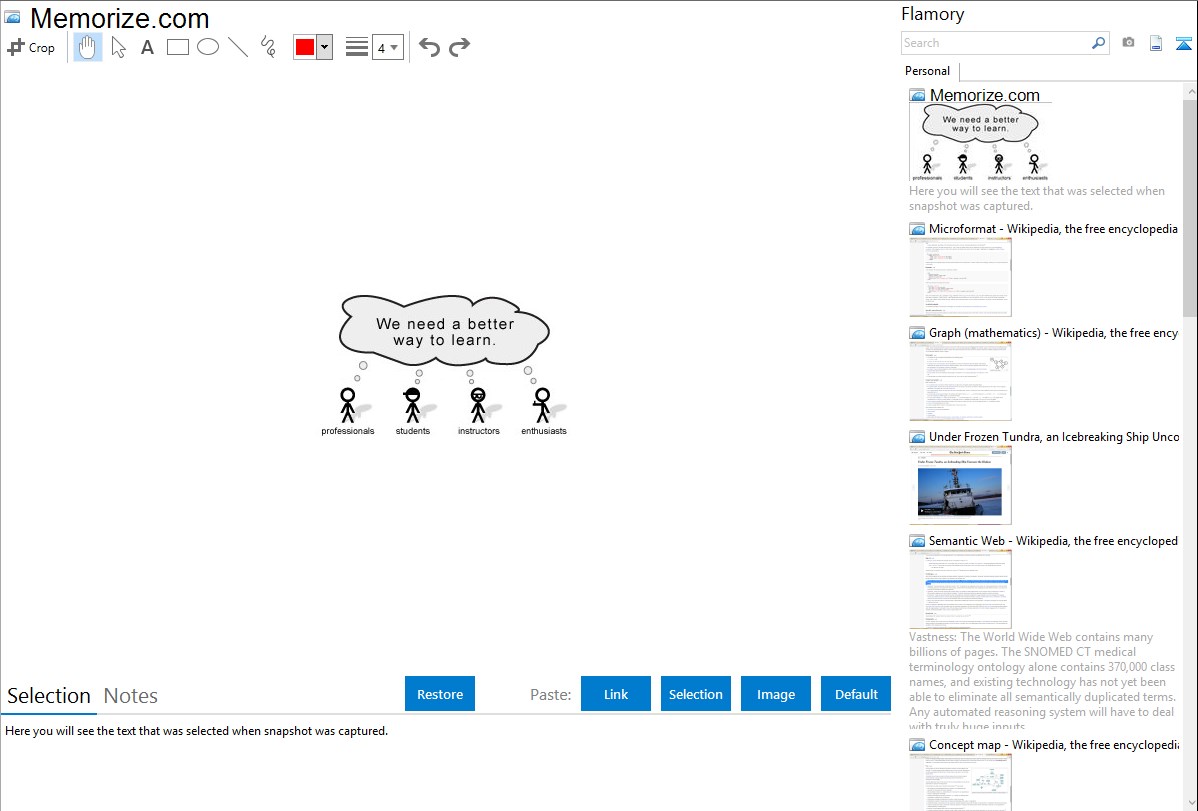Click the red color swatch

coord(305,47)
